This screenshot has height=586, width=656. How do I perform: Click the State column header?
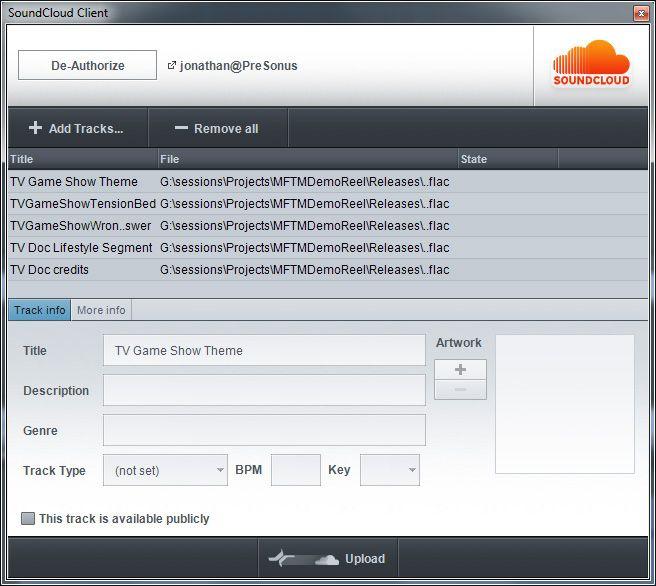click(508, 159)
